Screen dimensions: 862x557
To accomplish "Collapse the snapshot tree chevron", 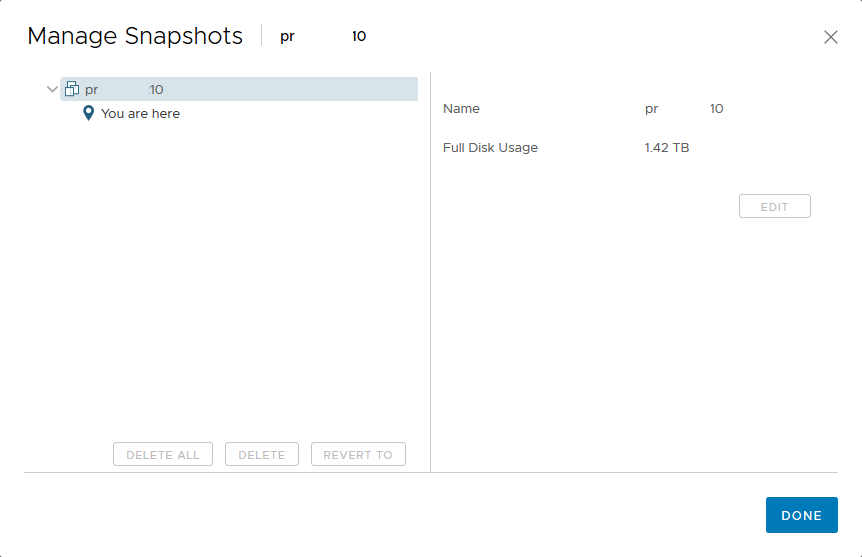I will pyautogui.click(x=52, y=89).
